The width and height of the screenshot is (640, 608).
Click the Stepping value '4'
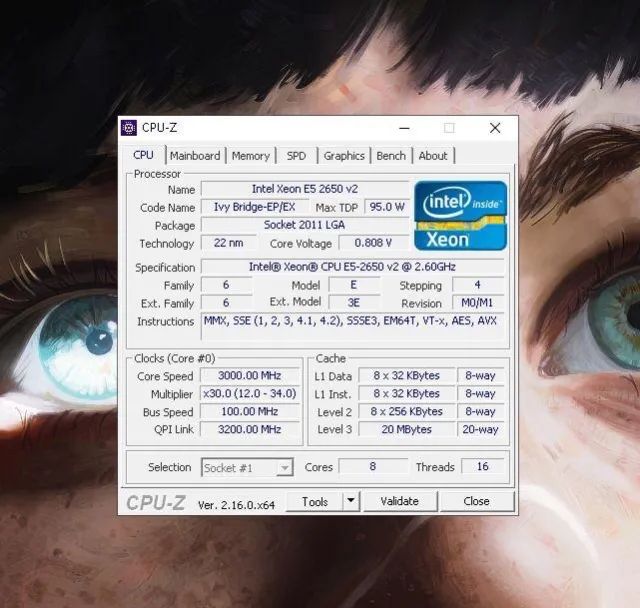[x=478, y=285]
